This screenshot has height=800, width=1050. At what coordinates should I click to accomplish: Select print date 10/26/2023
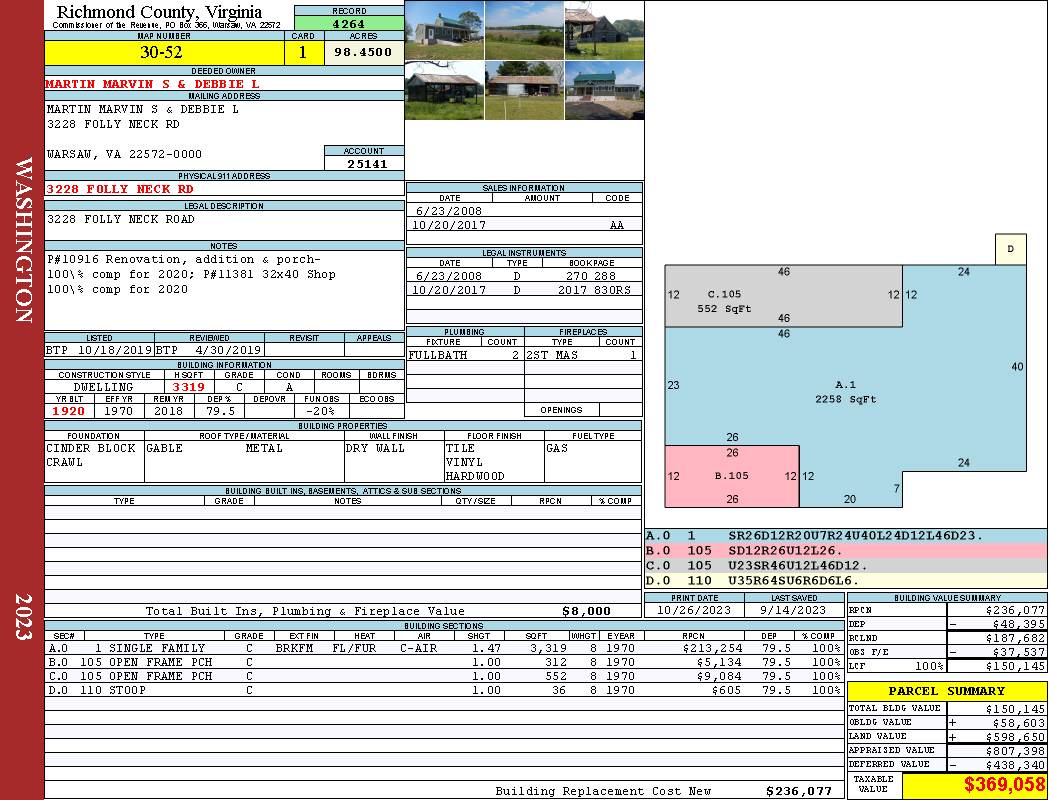click(693, 610)
